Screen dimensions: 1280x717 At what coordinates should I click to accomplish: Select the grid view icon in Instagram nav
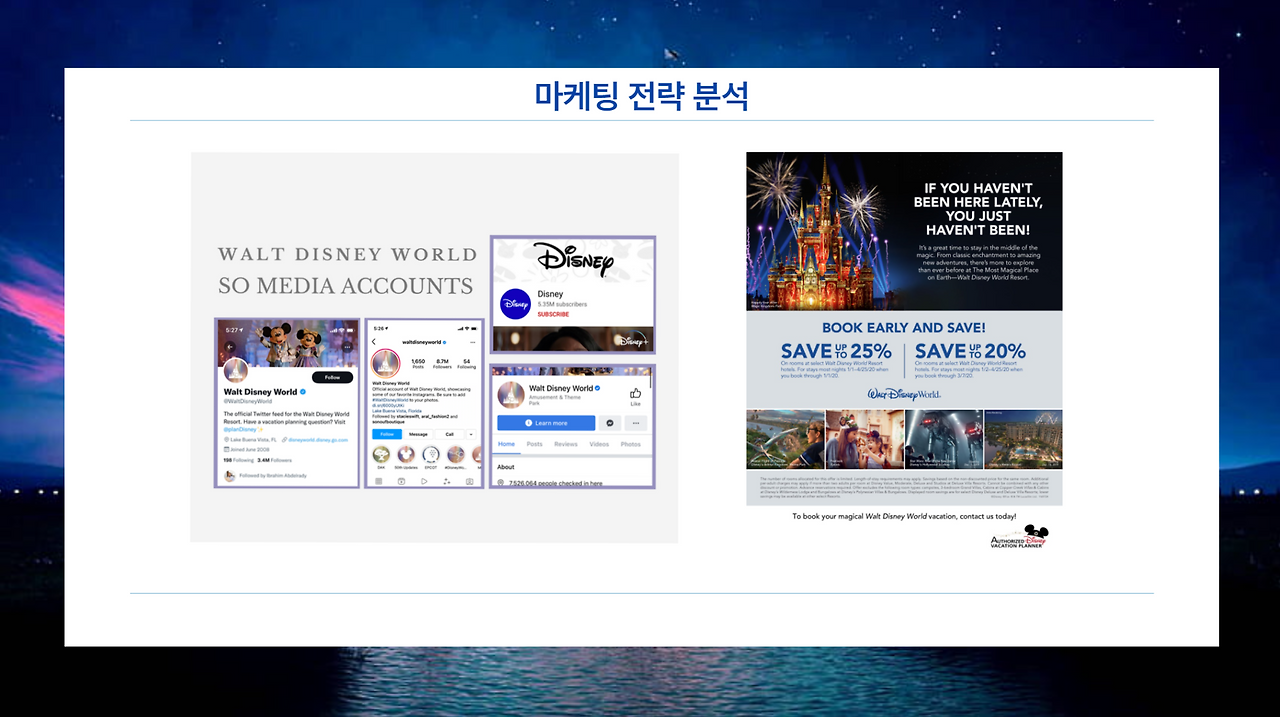point(378,480)
